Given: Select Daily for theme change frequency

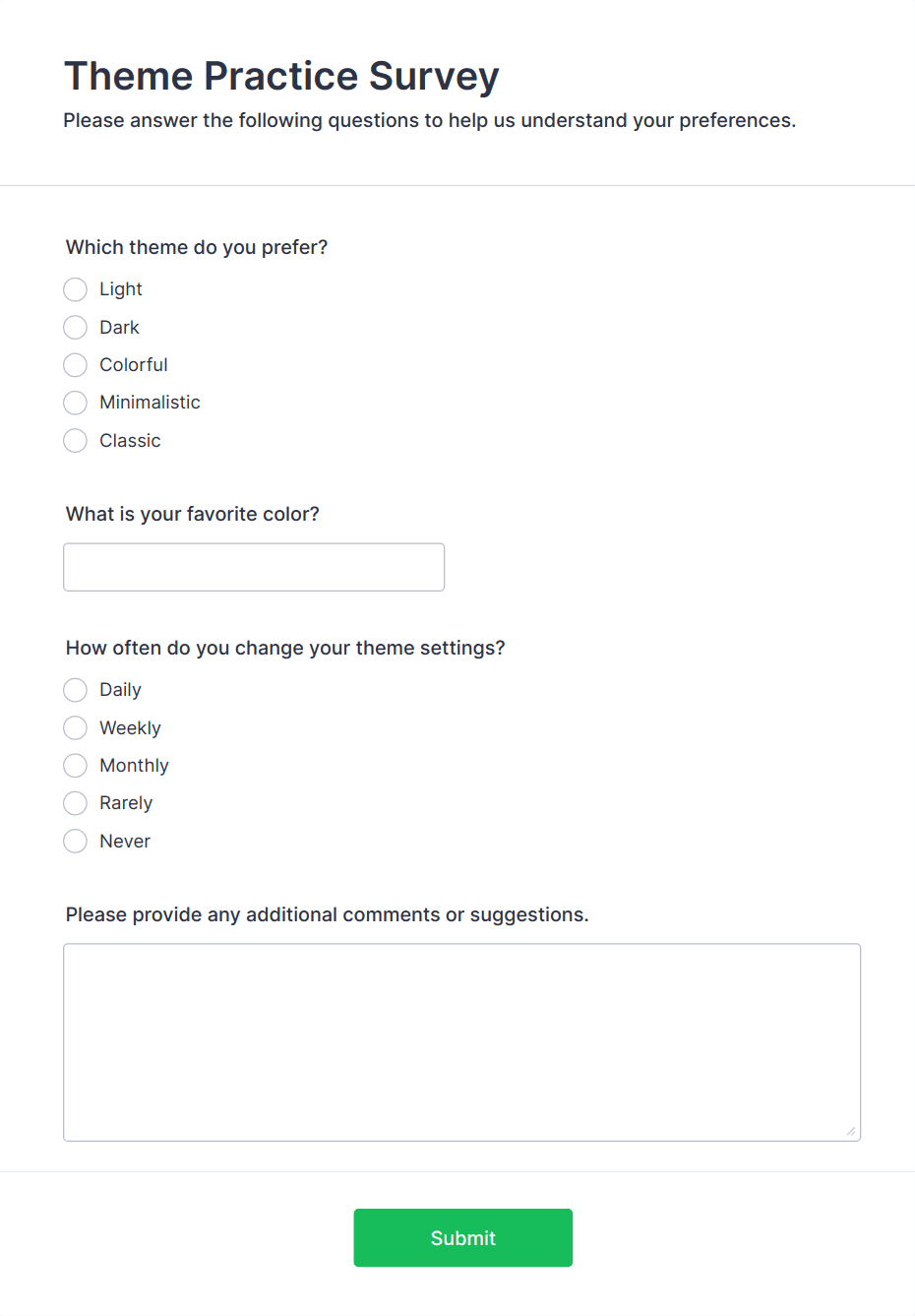Looking at the screenshot, I should 76,690.
